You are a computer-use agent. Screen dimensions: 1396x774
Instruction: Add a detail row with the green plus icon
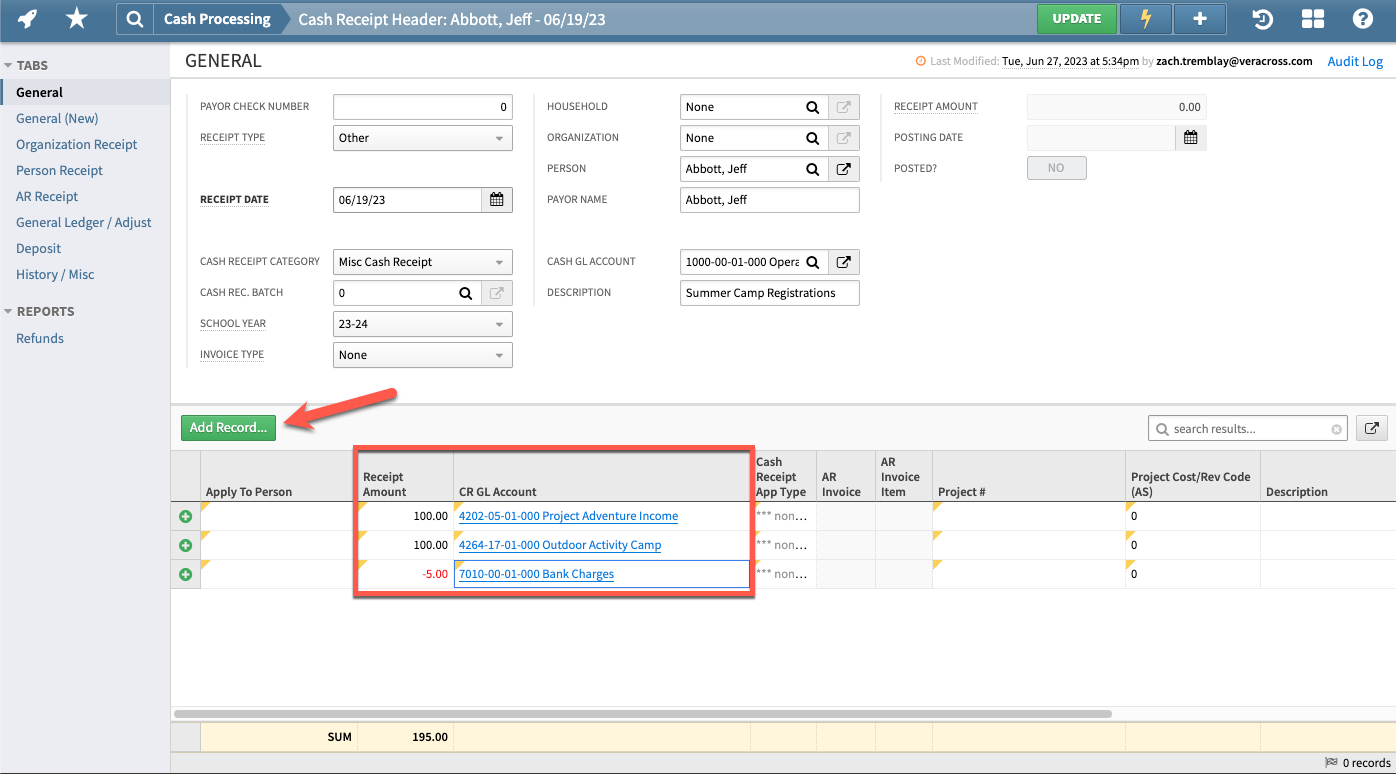(186, 516)
